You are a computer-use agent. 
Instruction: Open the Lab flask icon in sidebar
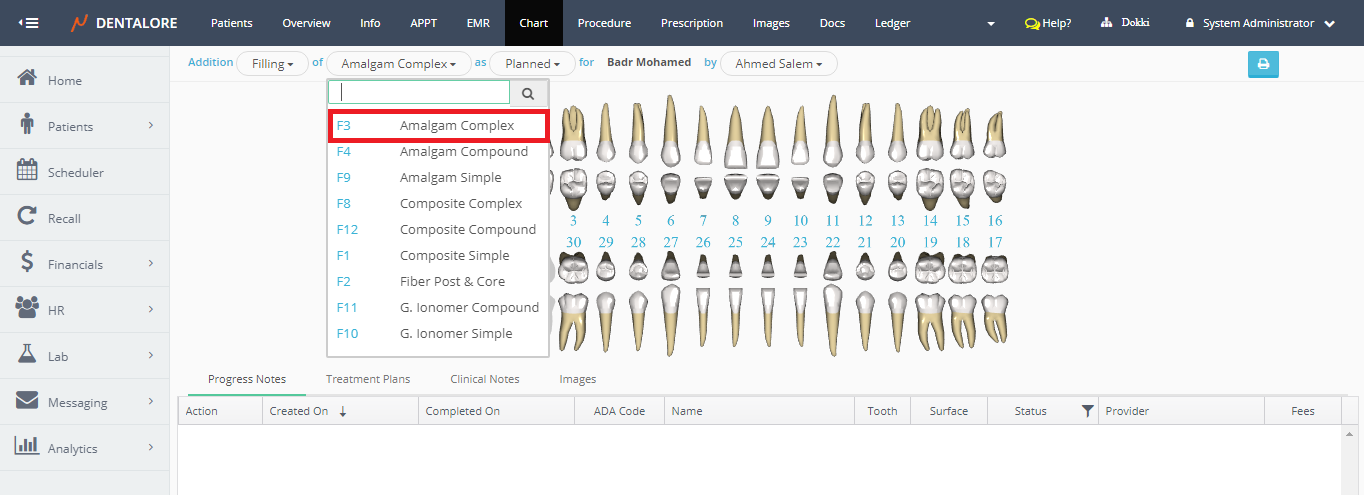click(x=28, y=355)
